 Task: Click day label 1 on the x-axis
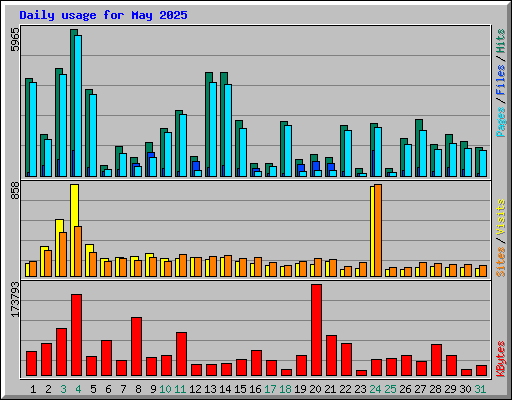point(33,389)
